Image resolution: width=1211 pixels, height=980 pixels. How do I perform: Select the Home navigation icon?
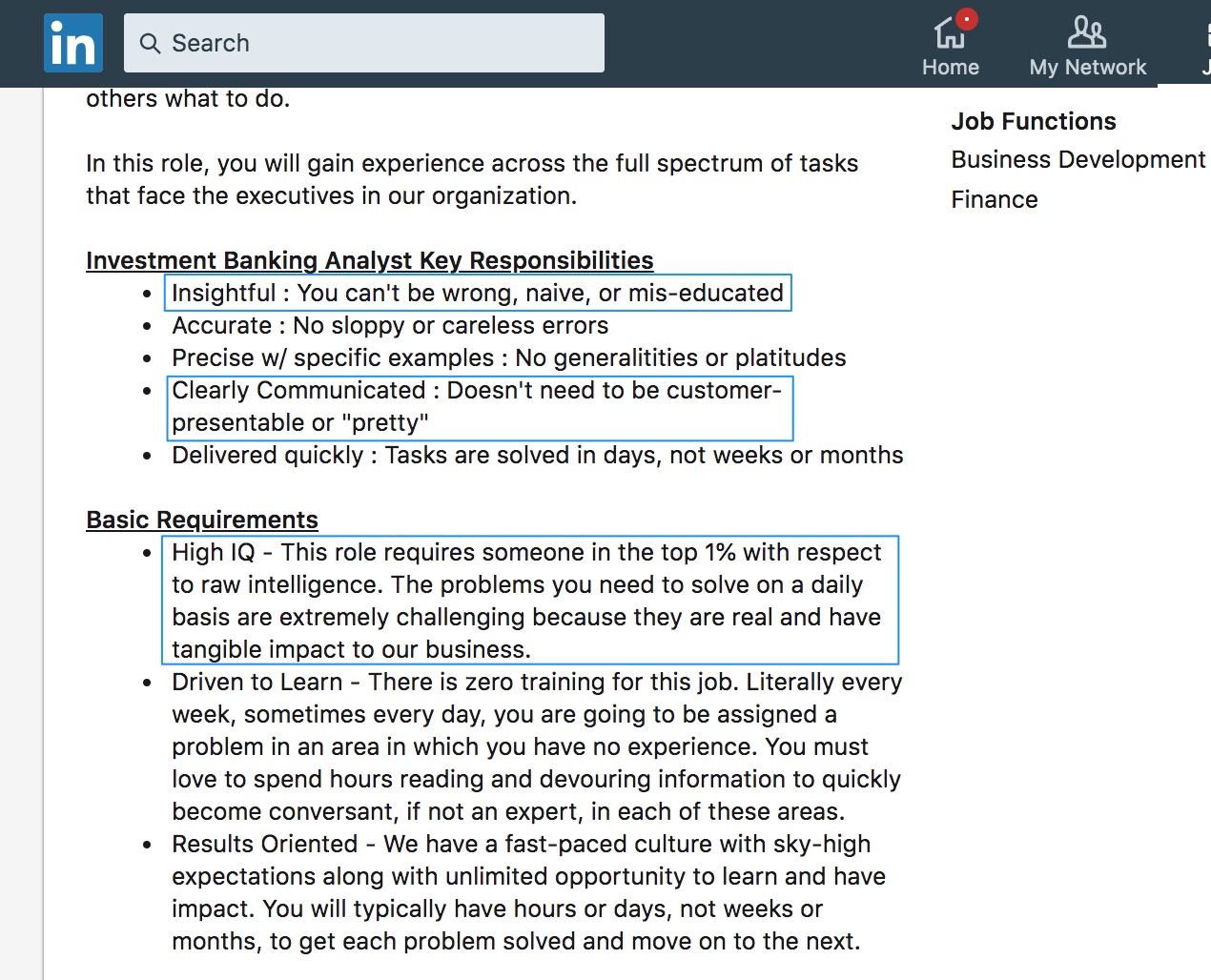tap(950, 43)
